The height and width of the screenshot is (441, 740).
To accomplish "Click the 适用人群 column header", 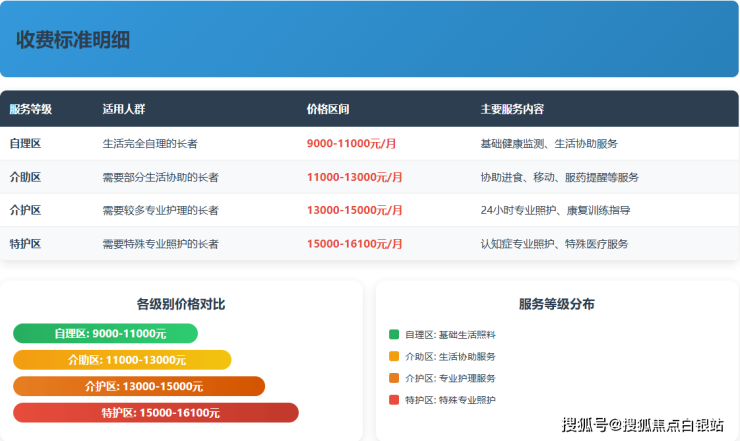I will click(124, 109).
